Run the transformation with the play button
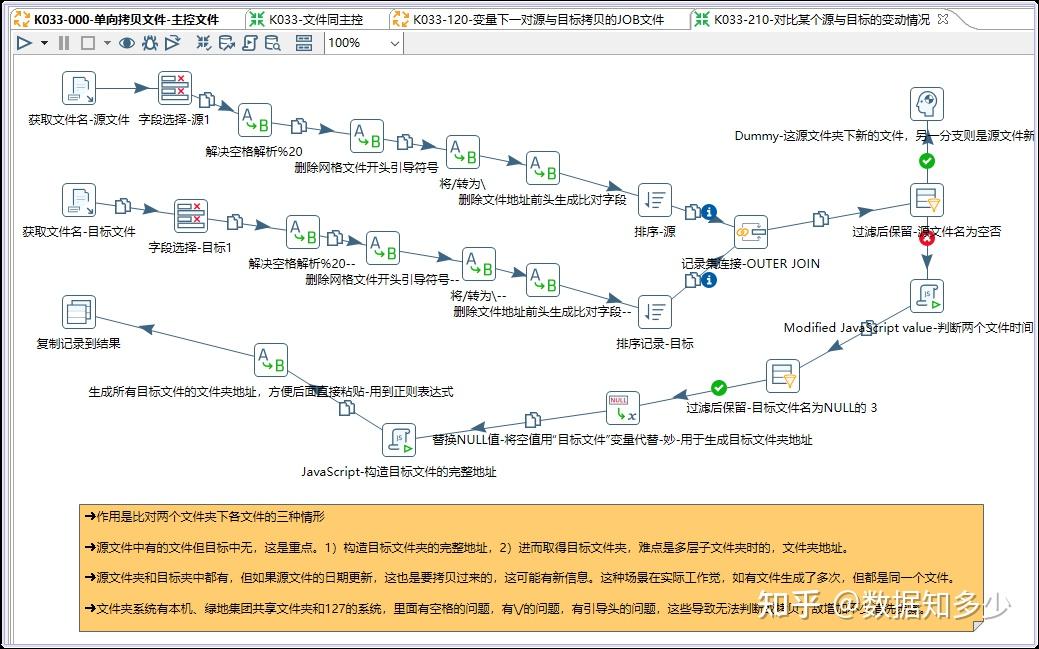The width and height of the screenshot is (1039, 649). tap(24, 43)
